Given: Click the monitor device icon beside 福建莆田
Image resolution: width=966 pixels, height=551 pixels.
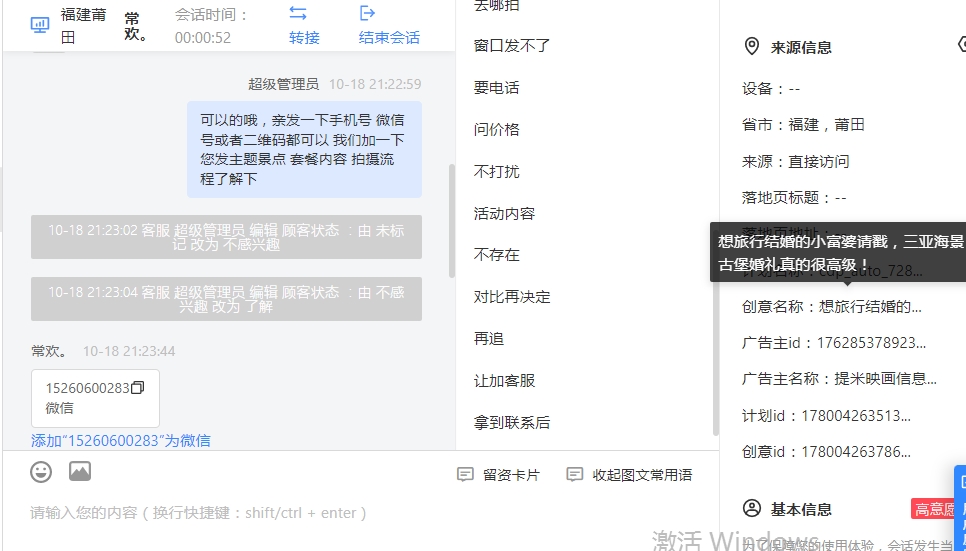Looking at the screenshot, I should point(40,25).
